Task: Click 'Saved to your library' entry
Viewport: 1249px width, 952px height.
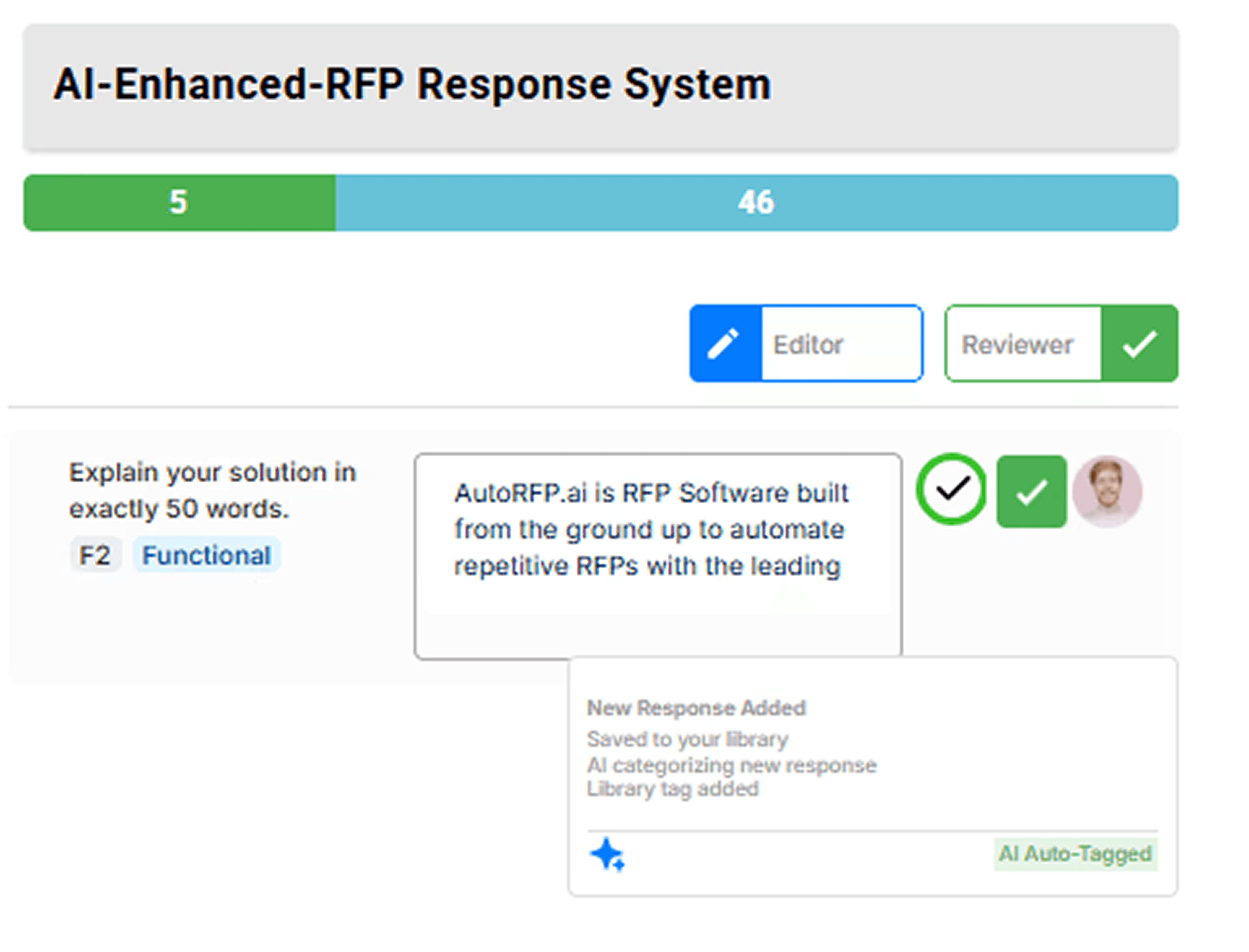Action: [687, 739]
